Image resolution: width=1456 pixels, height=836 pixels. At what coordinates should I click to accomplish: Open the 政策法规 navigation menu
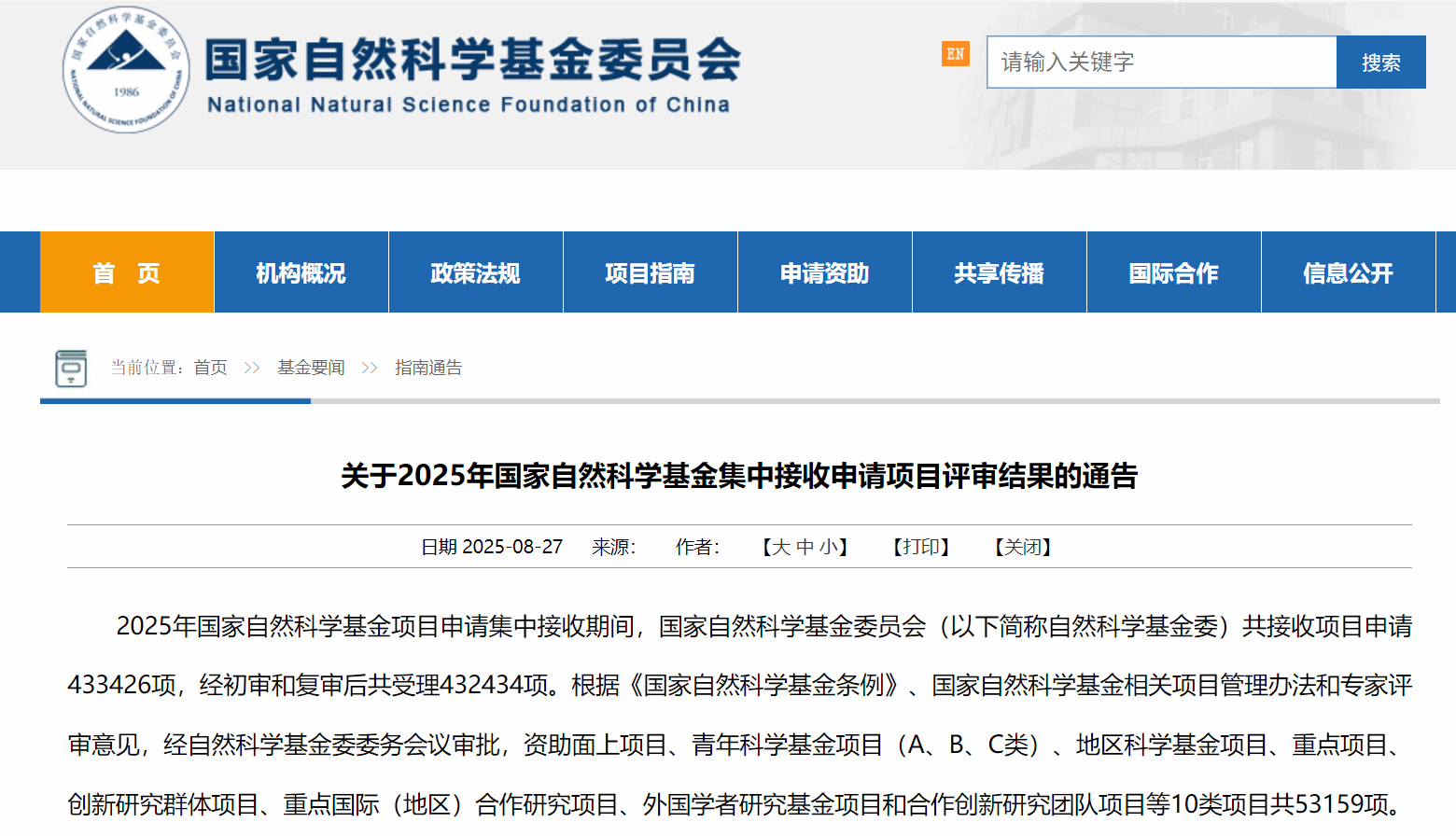tap(476, 272)
